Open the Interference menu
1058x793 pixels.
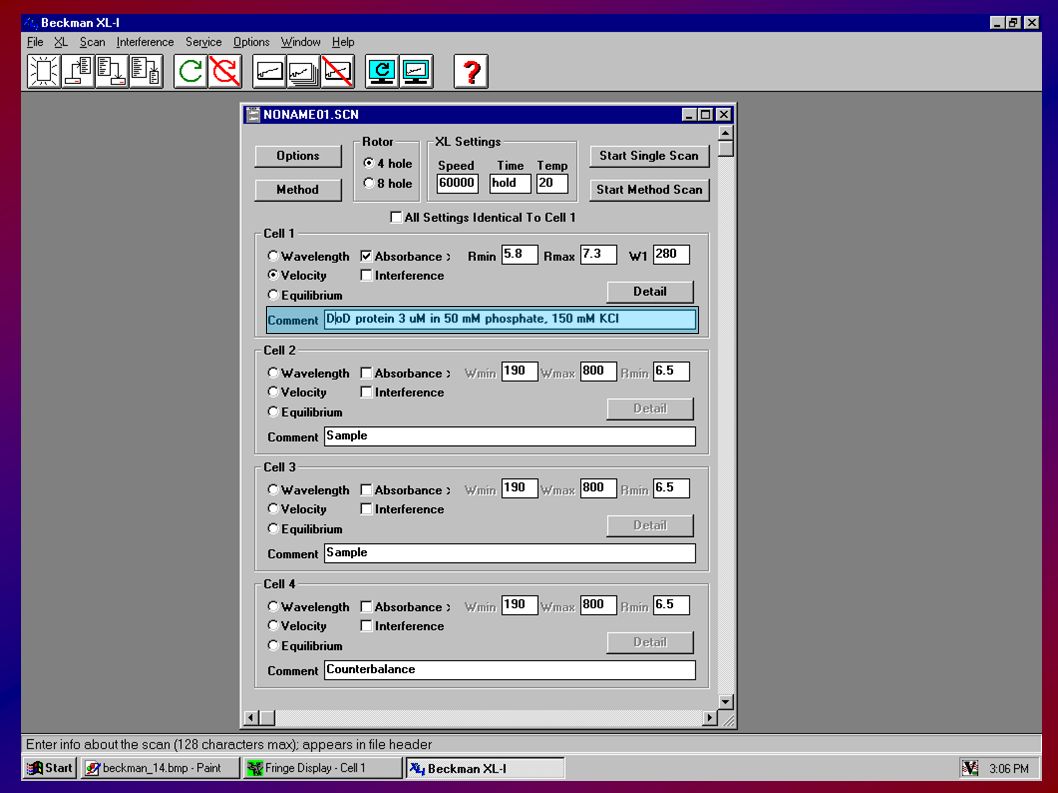point(145,42)
